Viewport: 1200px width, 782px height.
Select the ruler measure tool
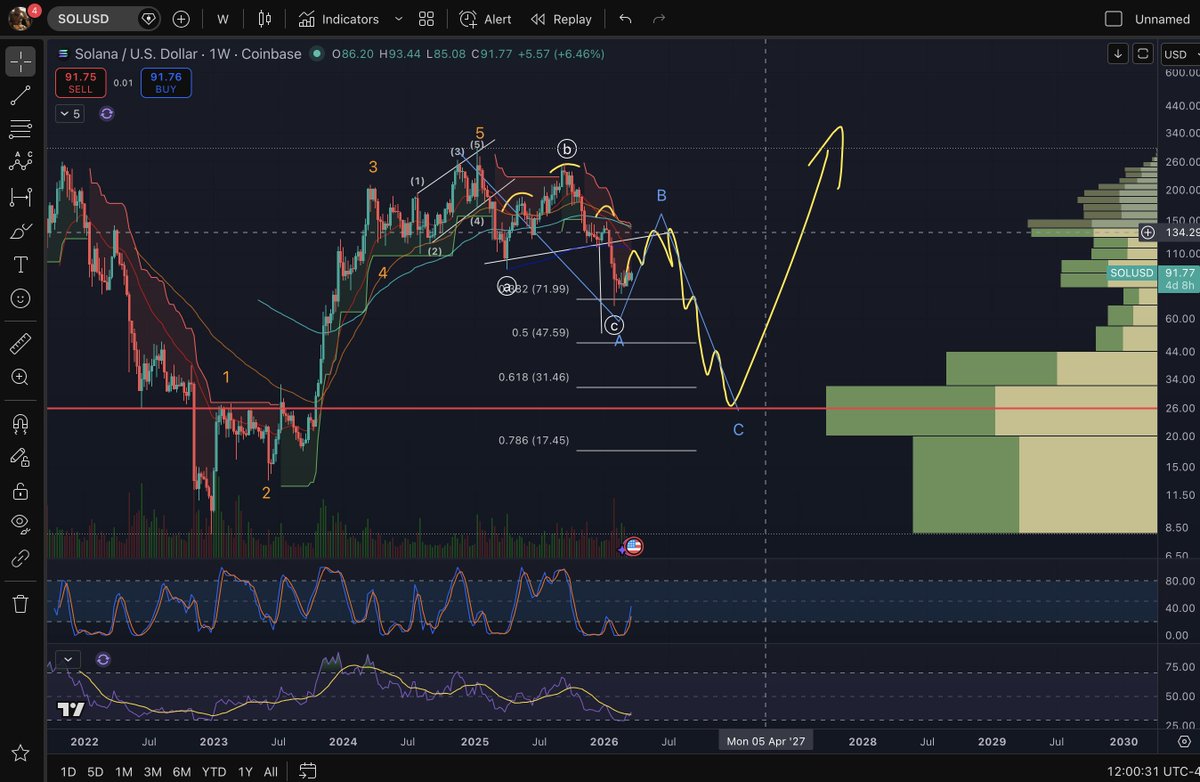pos(20,344)
